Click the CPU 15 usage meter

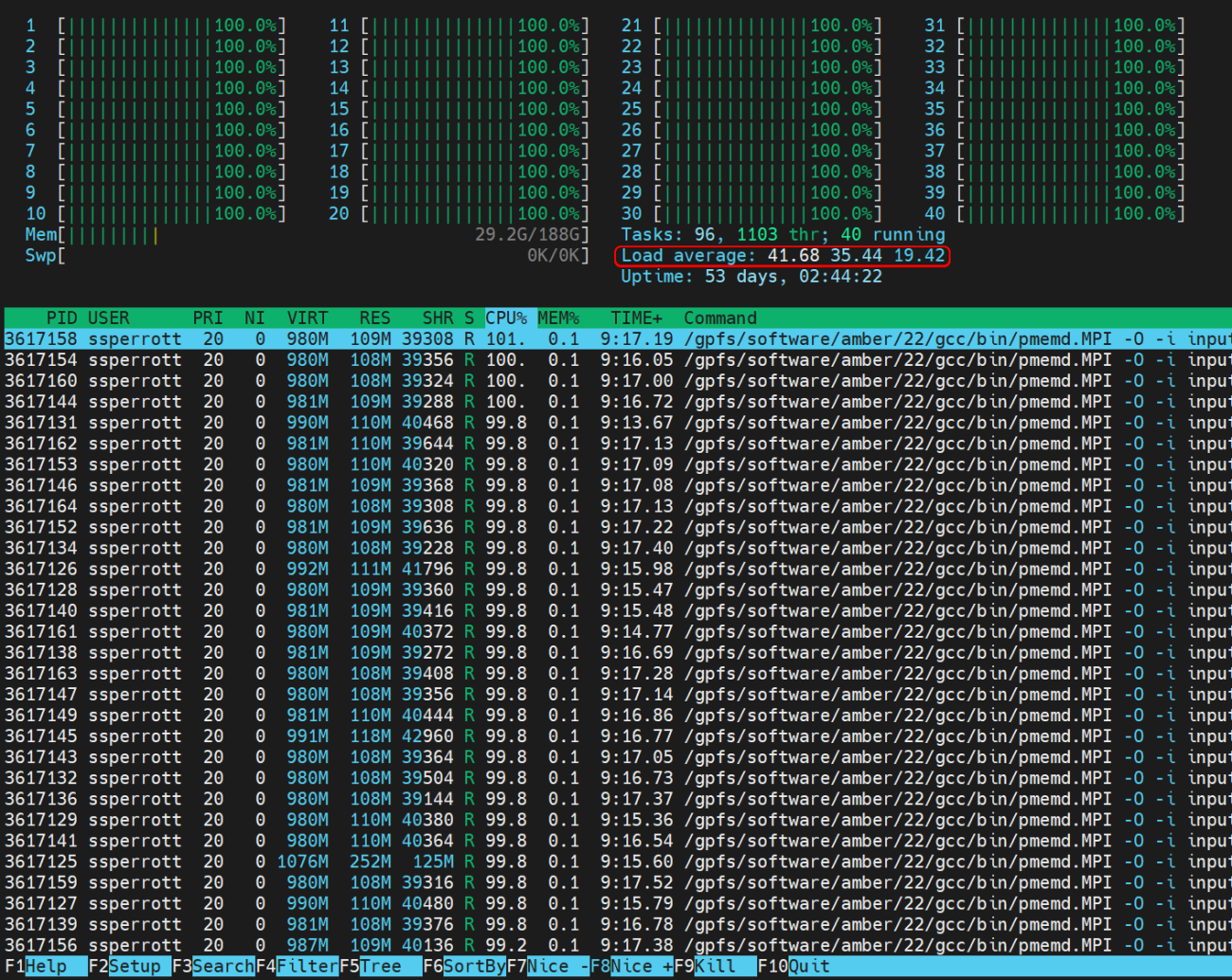click(x=460, y=109)
